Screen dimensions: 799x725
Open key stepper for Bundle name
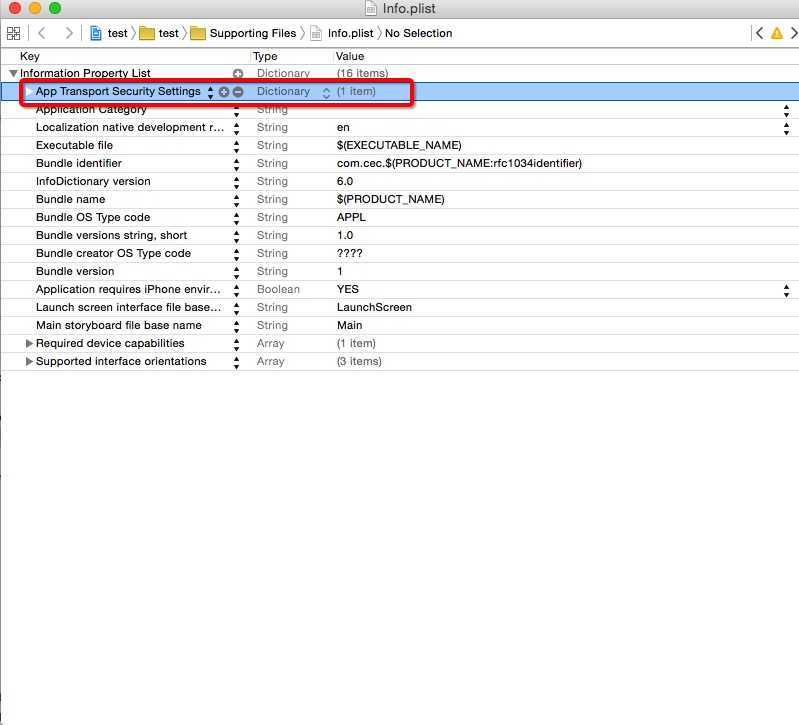[x=236, y=201]
